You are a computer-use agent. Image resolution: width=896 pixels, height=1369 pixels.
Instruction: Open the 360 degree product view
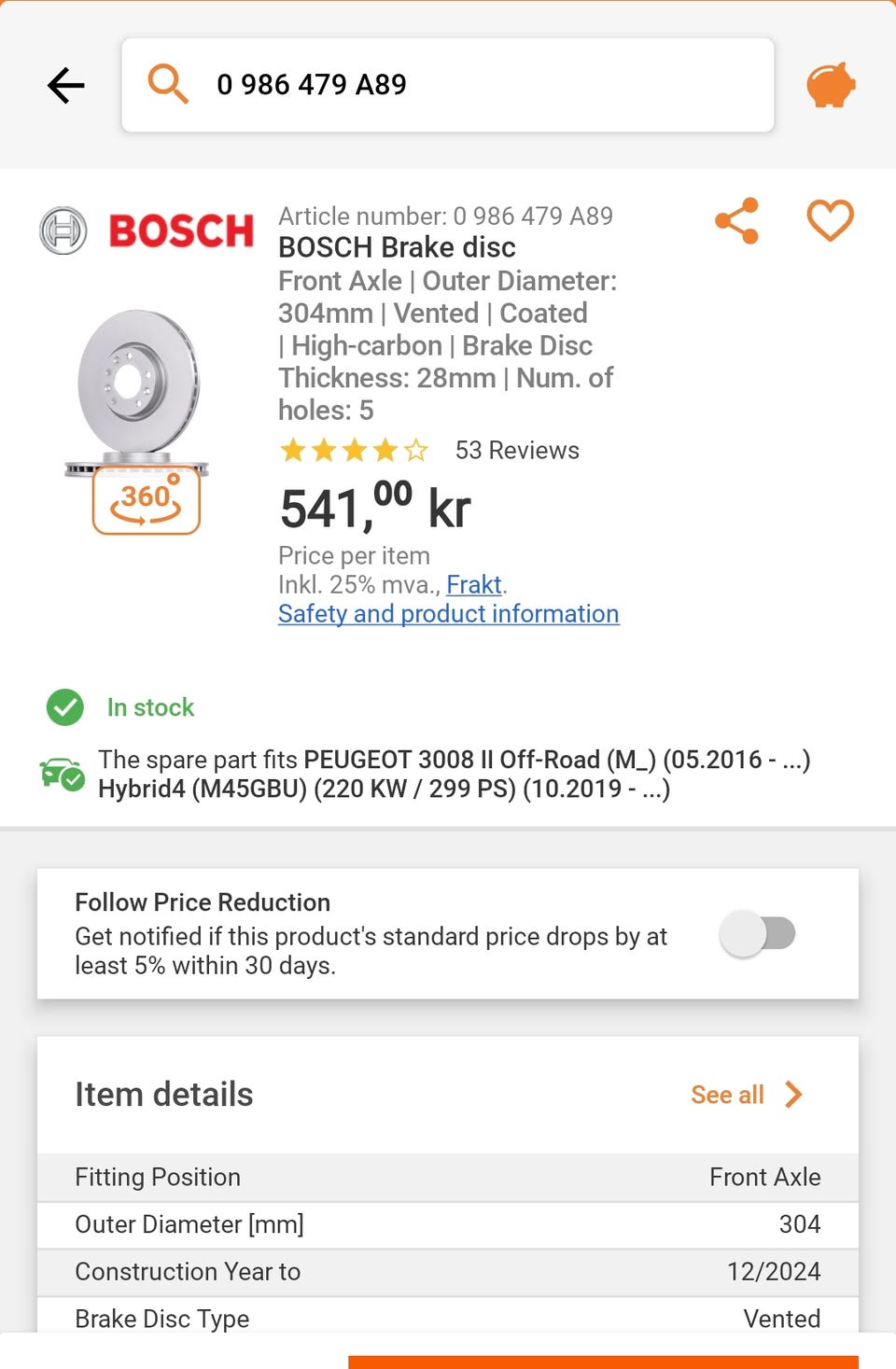click(147, 501)
